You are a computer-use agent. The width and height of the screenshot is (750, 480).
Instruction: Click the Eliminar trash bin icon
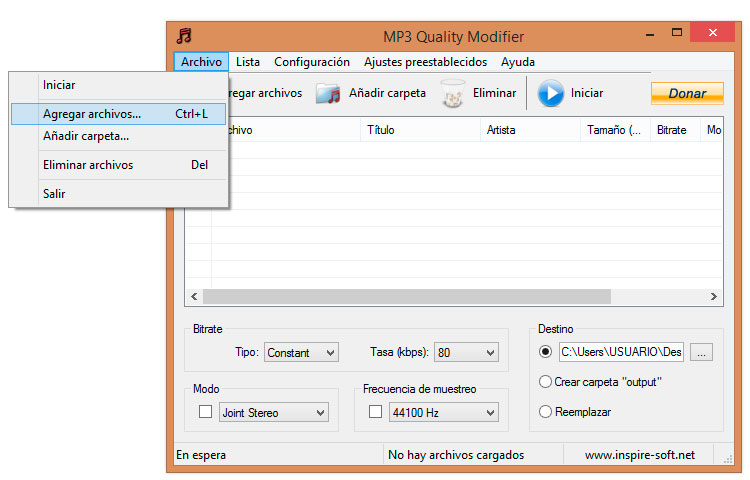pos(452,93)
